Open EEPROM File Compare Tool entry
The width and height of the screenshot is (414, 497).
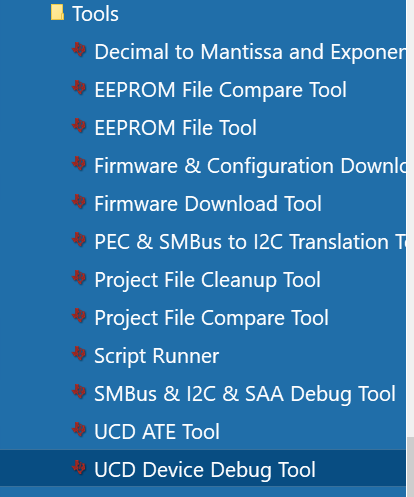pyautogui.click(x=220, y=90)
